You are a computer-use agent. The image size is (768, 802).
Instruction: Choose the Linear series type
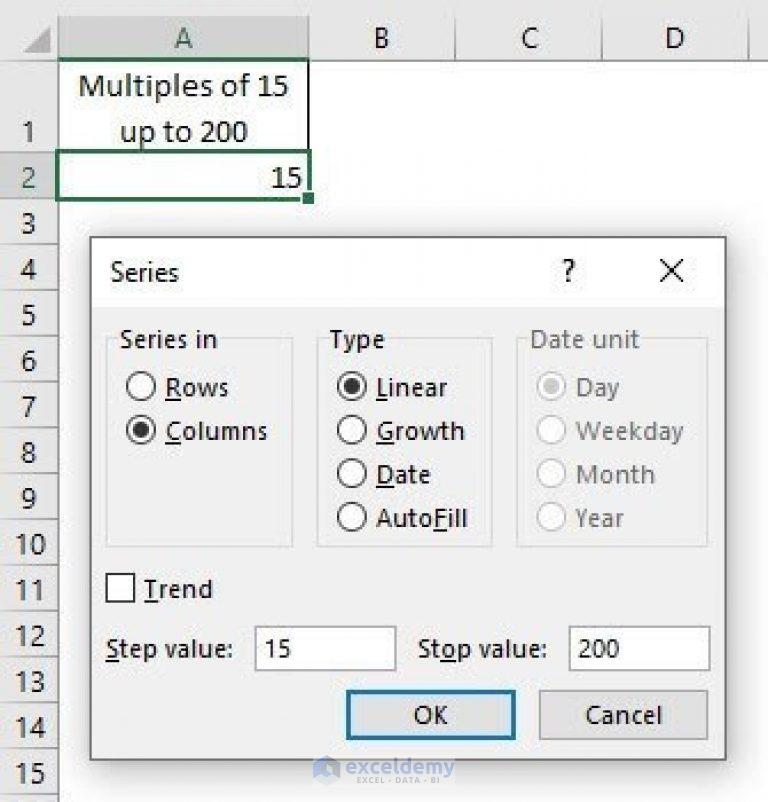pos(352,387)
